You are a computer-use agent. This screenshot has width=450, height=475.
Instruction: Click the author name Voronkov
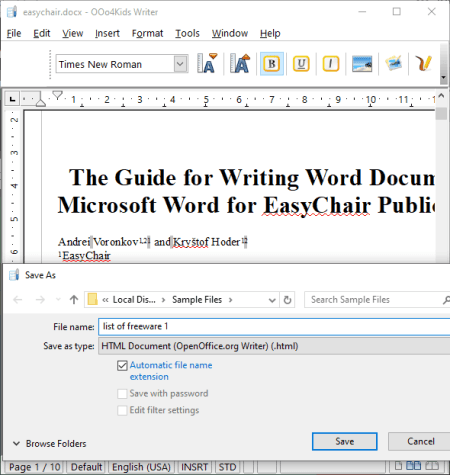point(116,242)
